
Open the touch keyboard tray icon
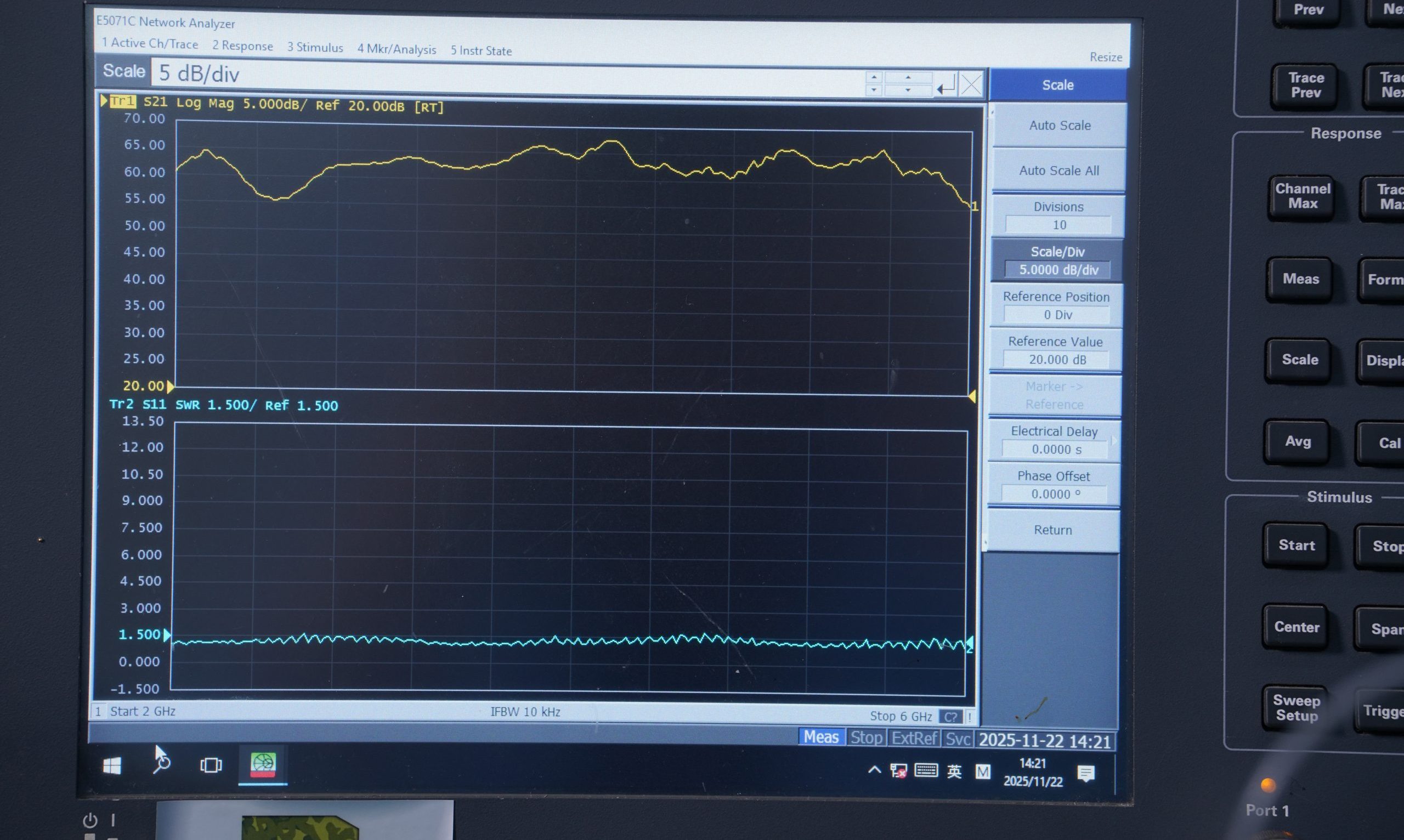click(x=926, y=771)
